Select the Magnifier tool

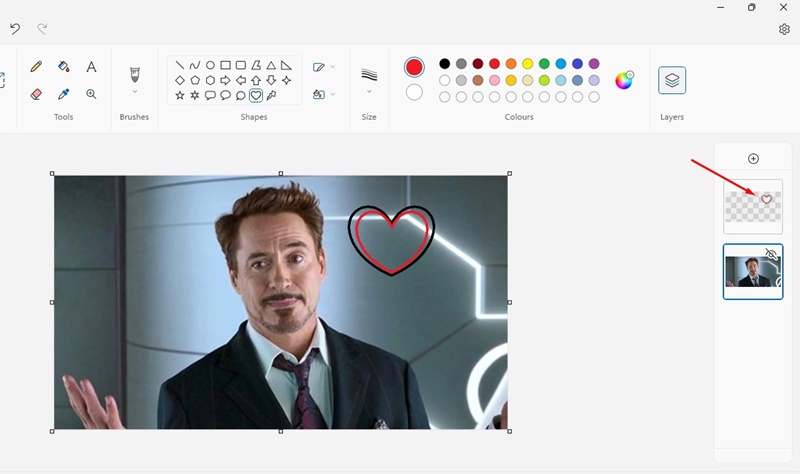pyautogui.click(x=91, y=94)
